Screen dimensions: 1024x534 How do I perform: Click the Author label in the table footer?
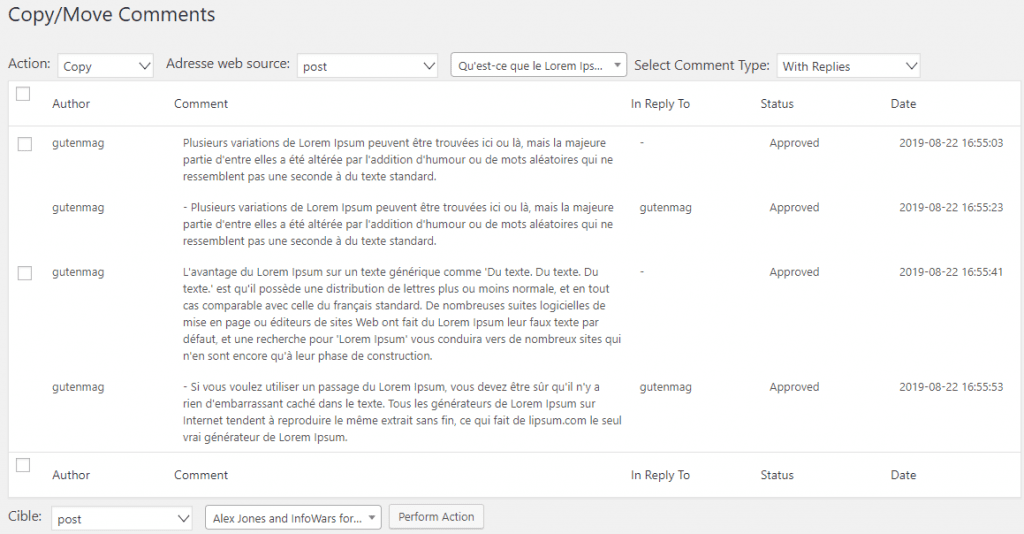click(71, 475)
